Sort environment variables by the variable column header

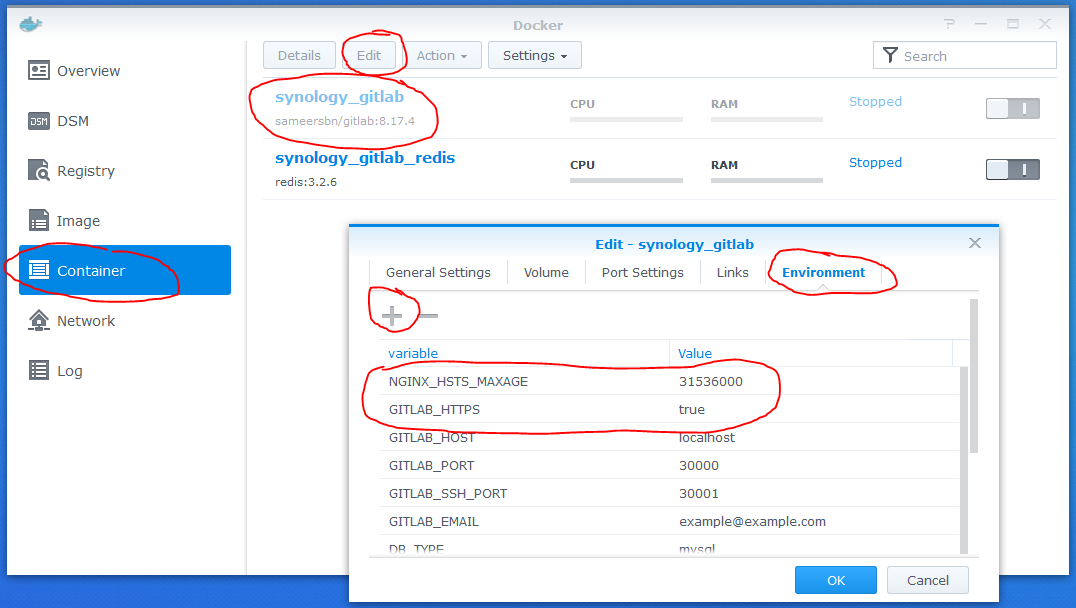(x=414, y=353)
